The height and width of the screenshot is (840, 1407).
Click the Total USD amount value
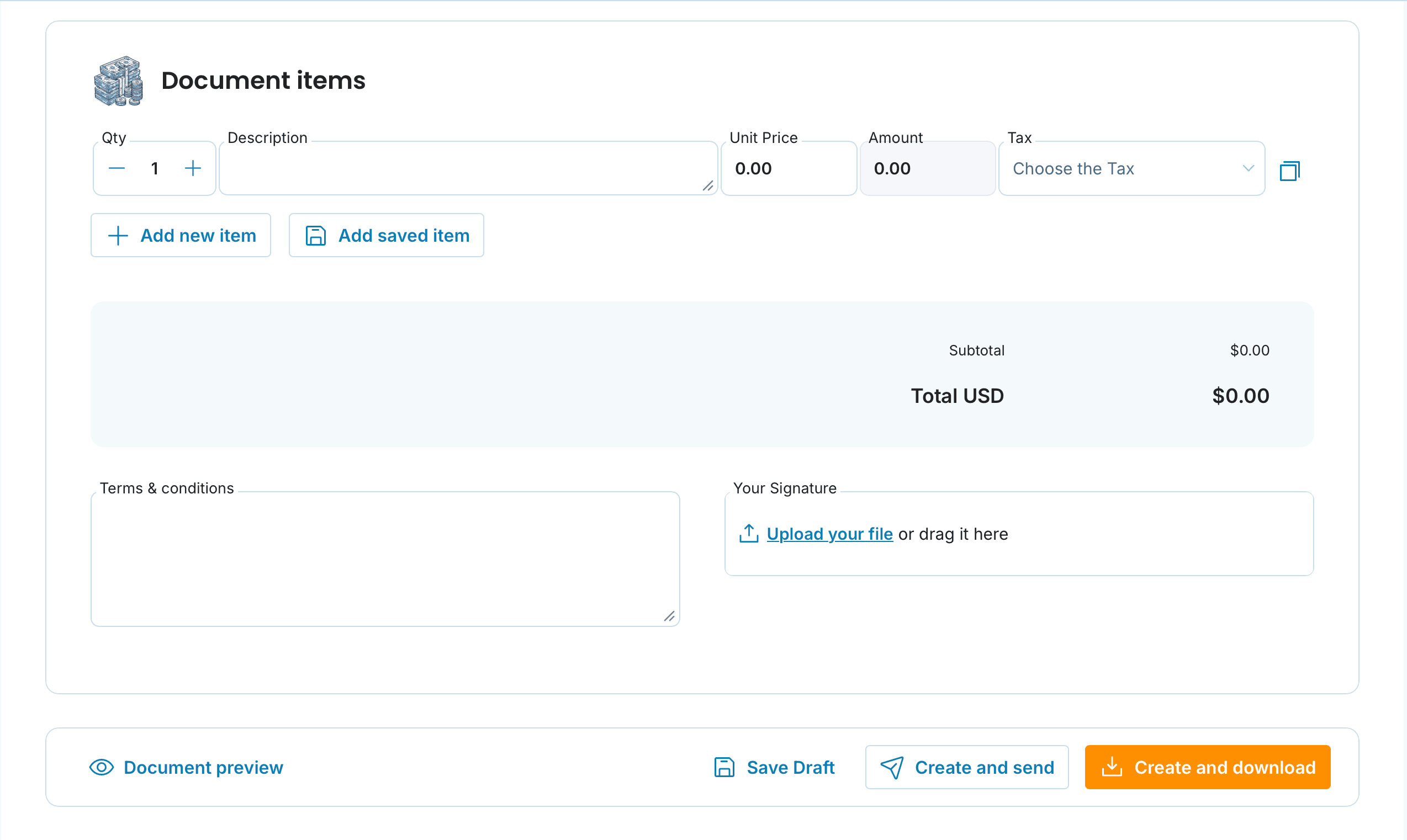coord(1241,396)
